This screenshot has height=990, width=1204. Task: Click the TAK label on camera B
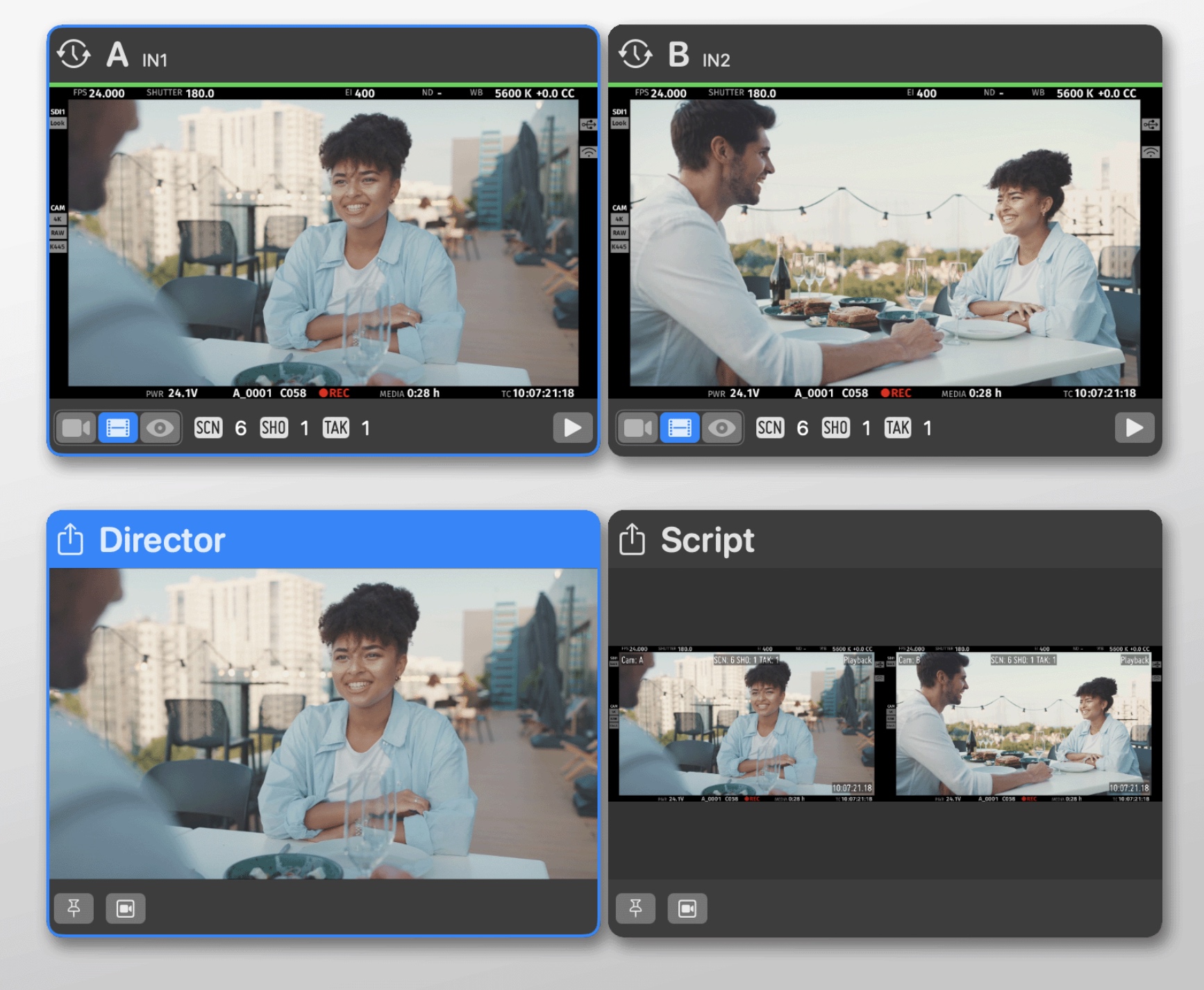pos(897,428)
